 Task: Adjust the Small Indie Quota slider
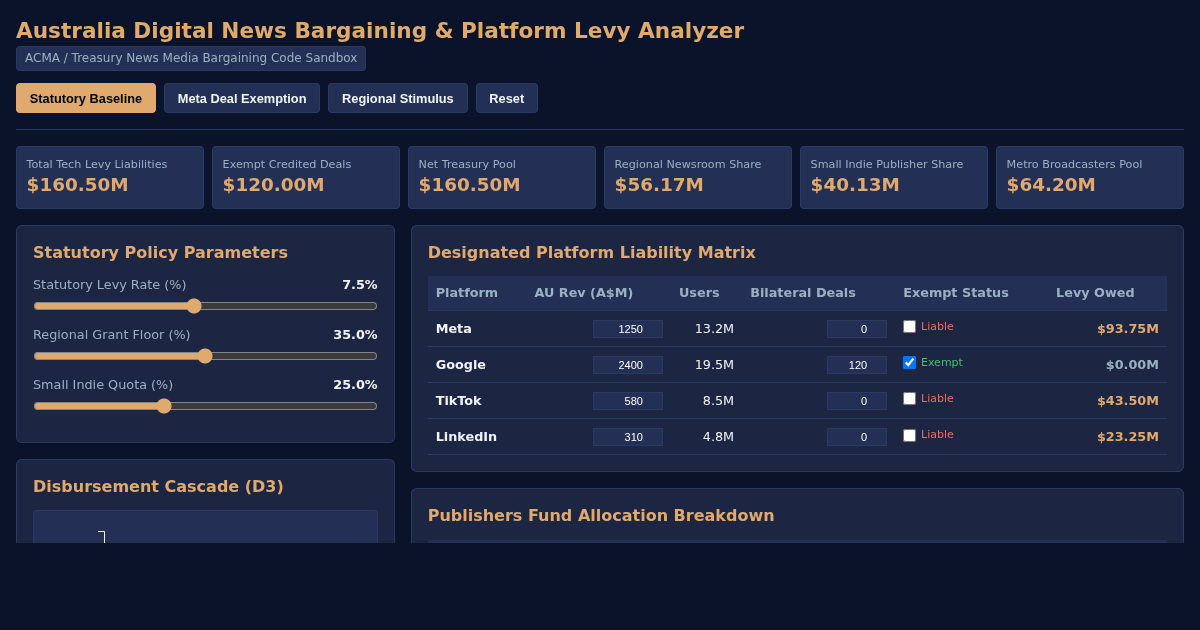(x=205, y=406)
